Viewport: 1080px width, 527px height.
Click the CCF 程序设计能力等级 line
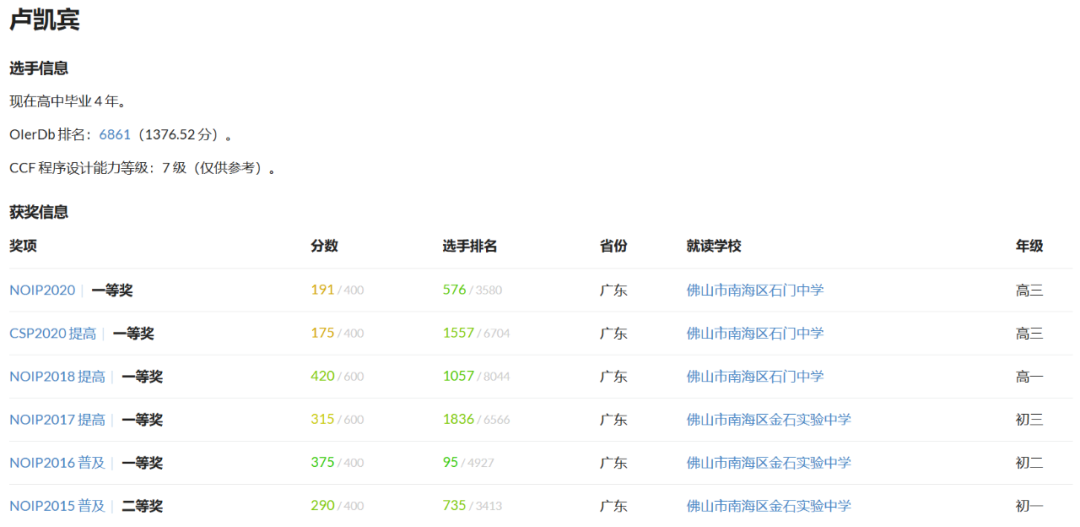coord(143,168)
